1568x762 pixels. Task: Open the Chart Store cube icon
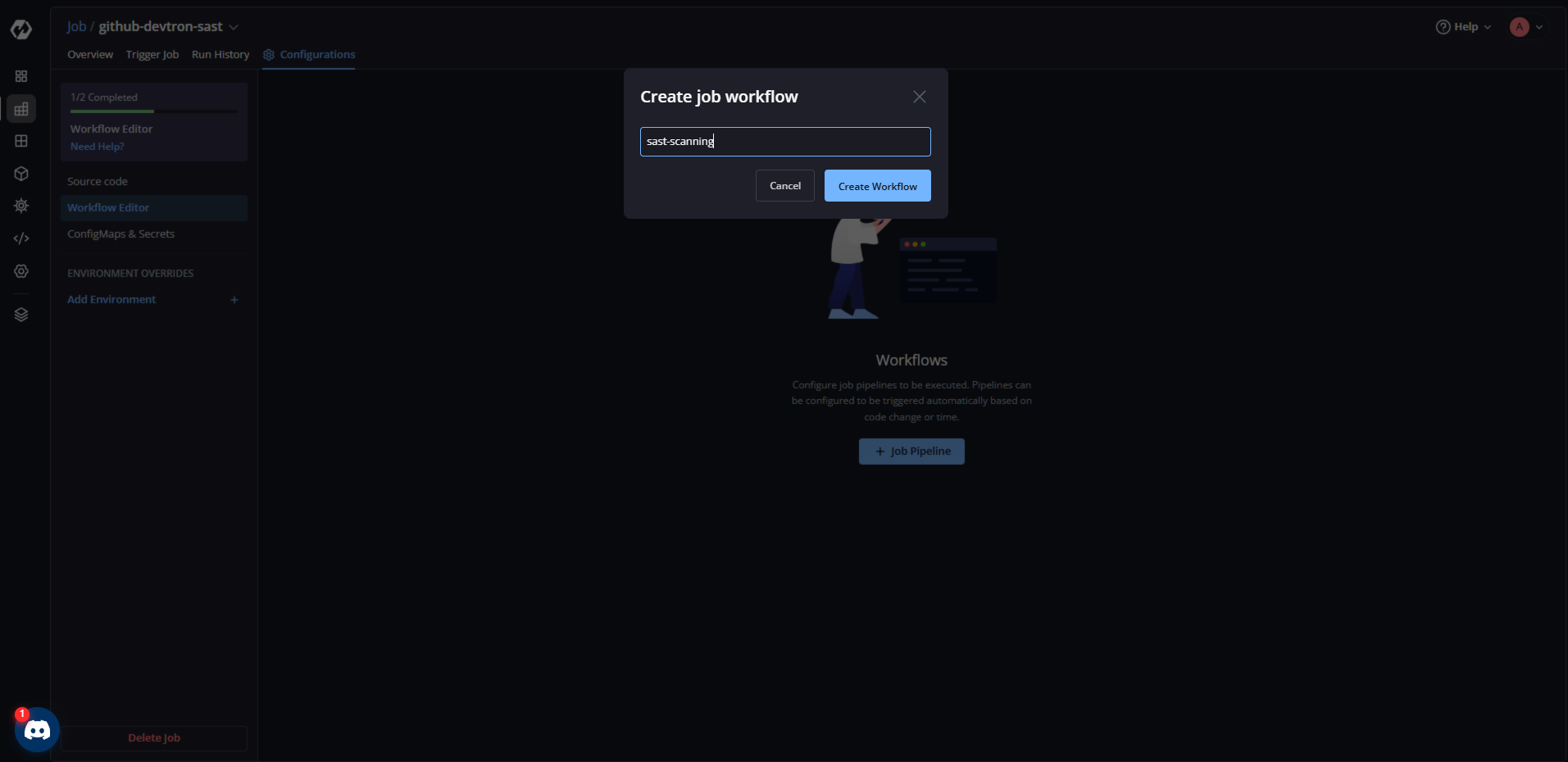(21, 174)
